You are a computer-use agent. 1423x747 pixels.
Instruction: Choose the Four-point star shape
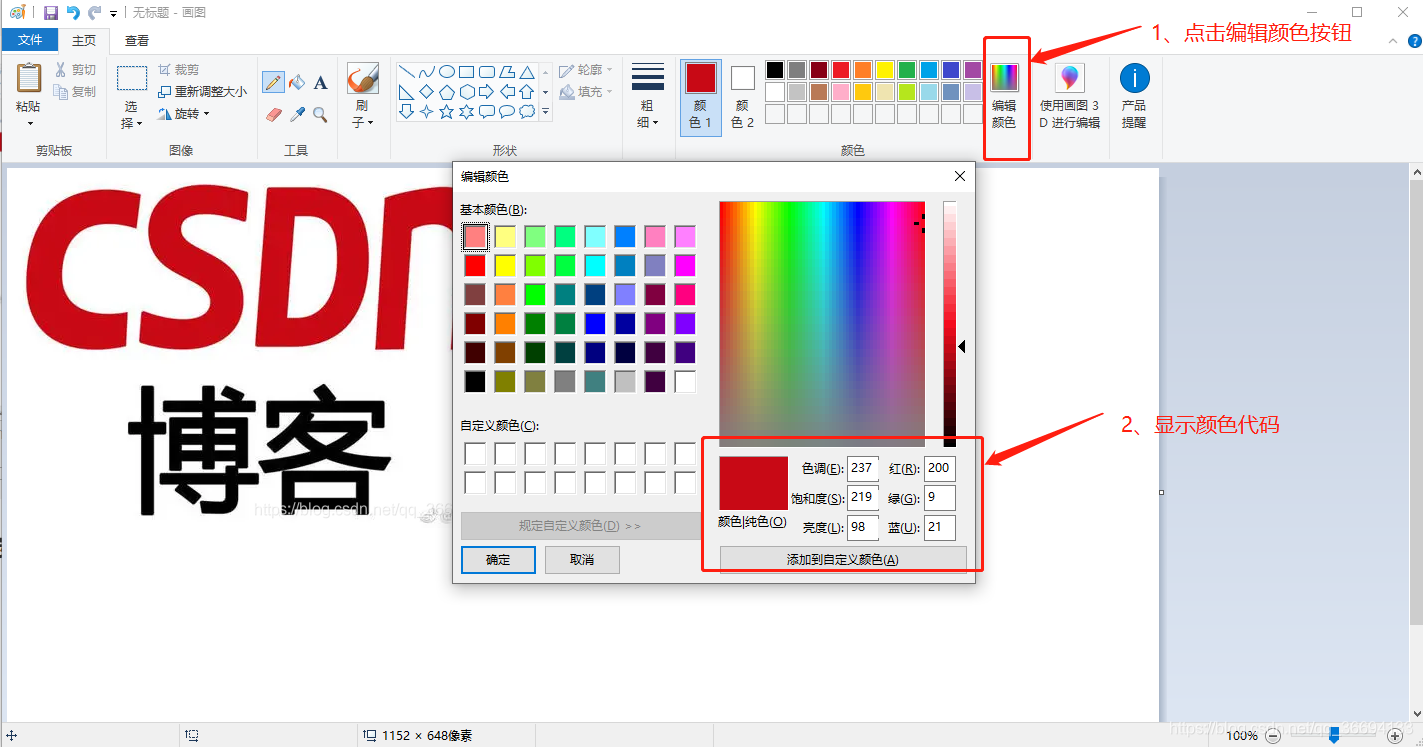pyautogui.click(x=427, y=112)
